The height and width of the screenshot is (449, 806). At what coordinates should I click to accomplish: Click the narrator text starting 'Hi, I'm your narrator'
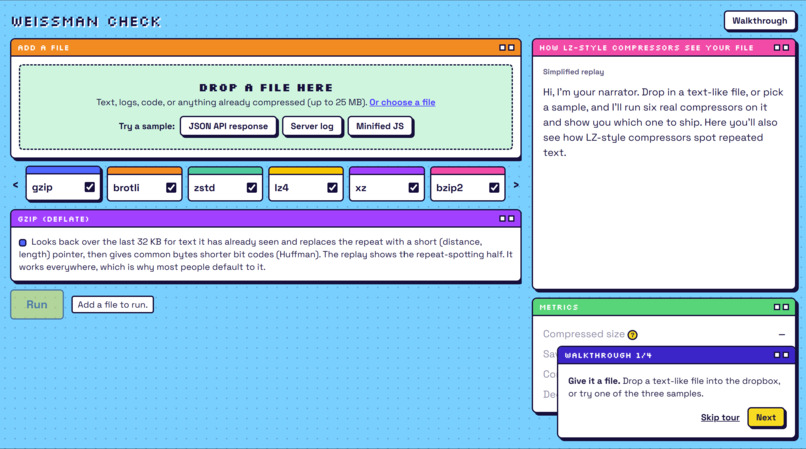(x=663, y=122)
